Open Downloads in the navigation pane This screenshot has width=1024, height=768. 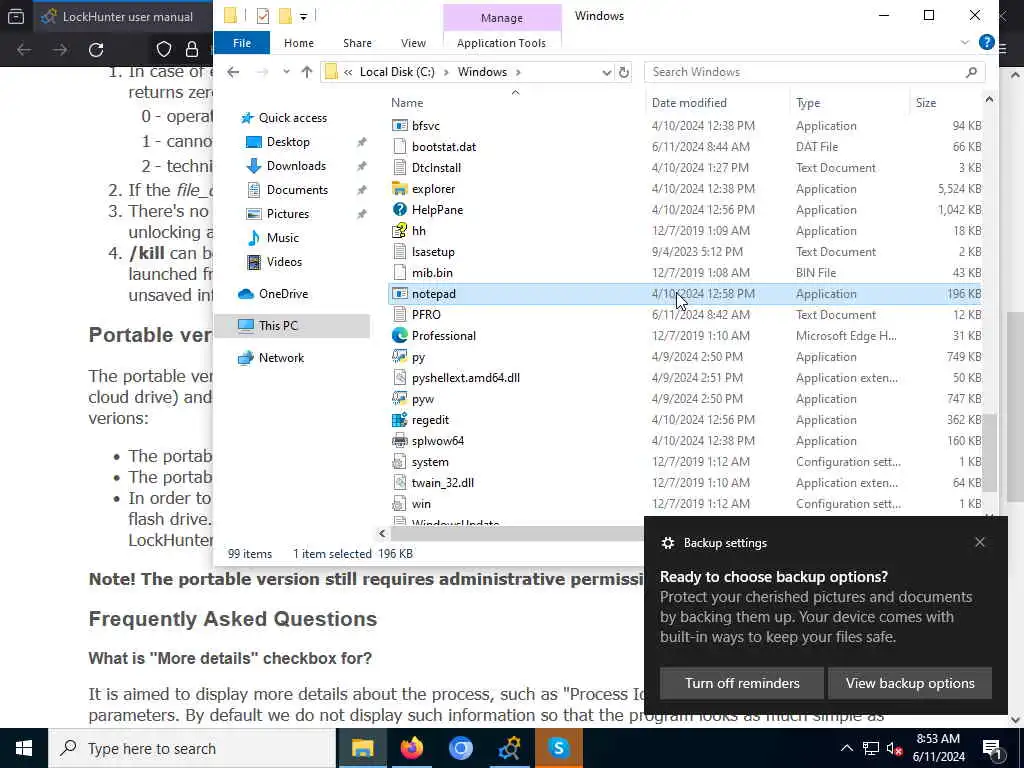(296, 166)
